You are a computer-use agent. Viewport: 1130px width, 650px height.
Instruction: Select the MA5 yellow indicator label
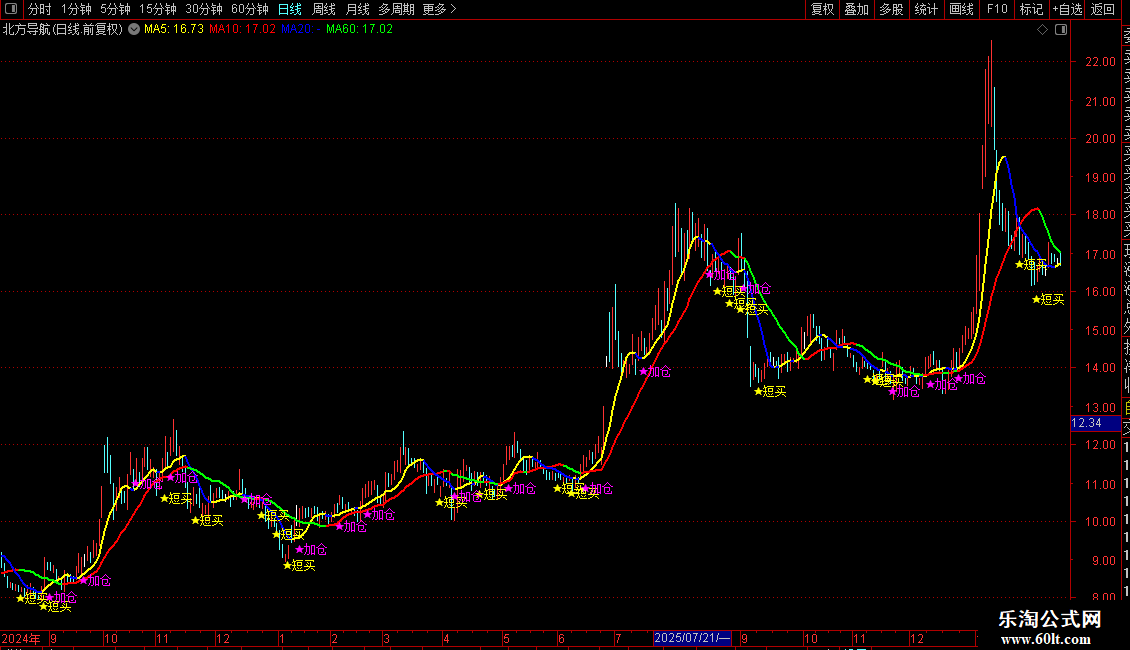(174, 30)
